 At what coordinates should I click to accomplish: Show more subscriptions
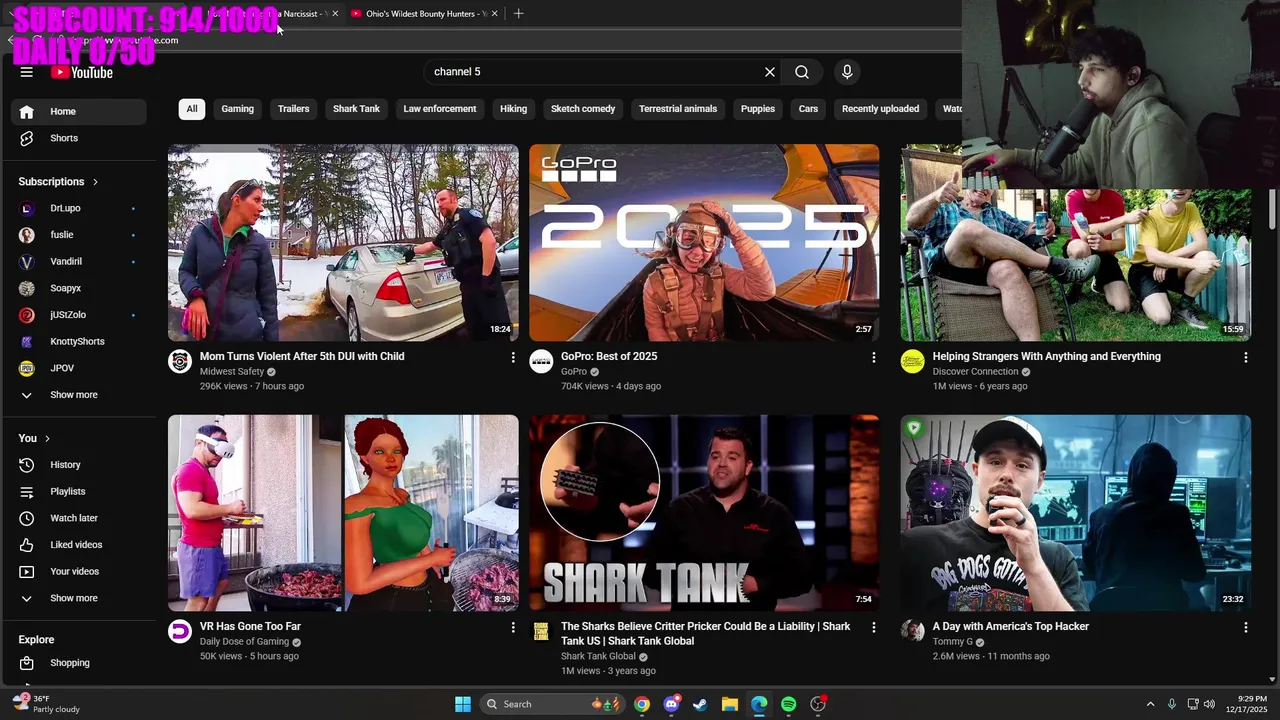(x=79, y=395)
